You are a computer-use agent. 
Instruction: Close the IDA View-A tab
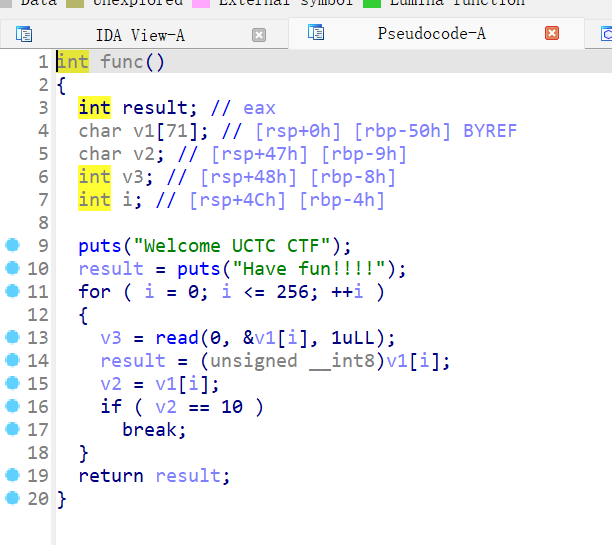259,35
